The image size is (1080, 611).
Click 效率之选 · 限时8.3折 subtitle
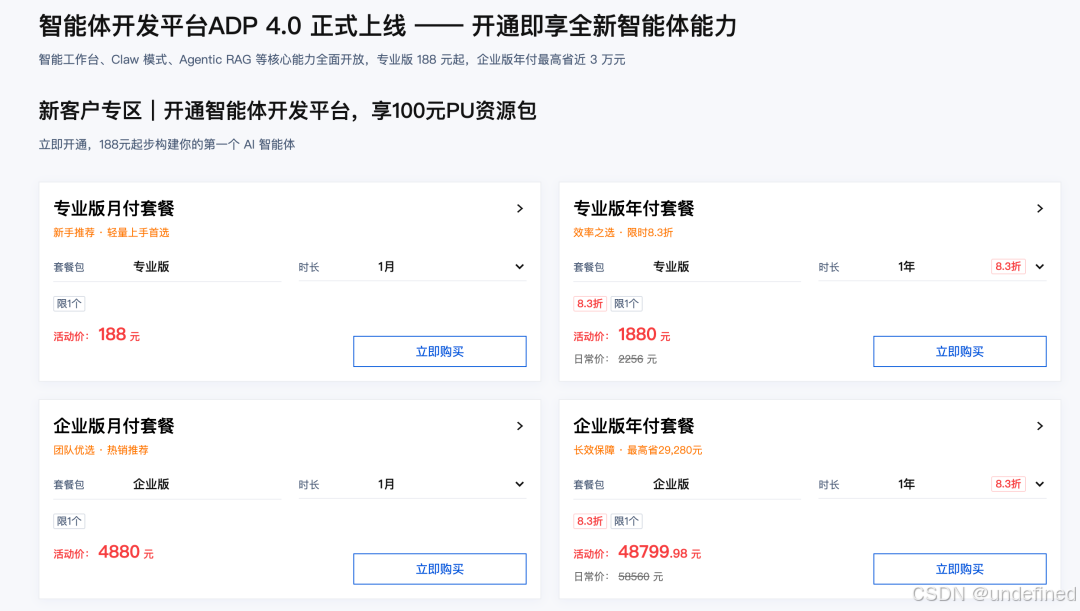[623, 233]
